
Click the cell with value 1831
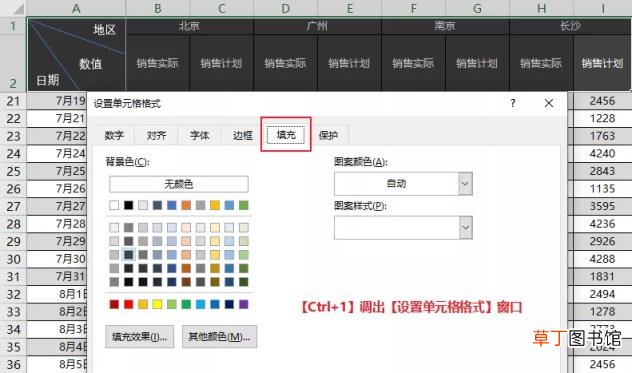coord(602,277)
